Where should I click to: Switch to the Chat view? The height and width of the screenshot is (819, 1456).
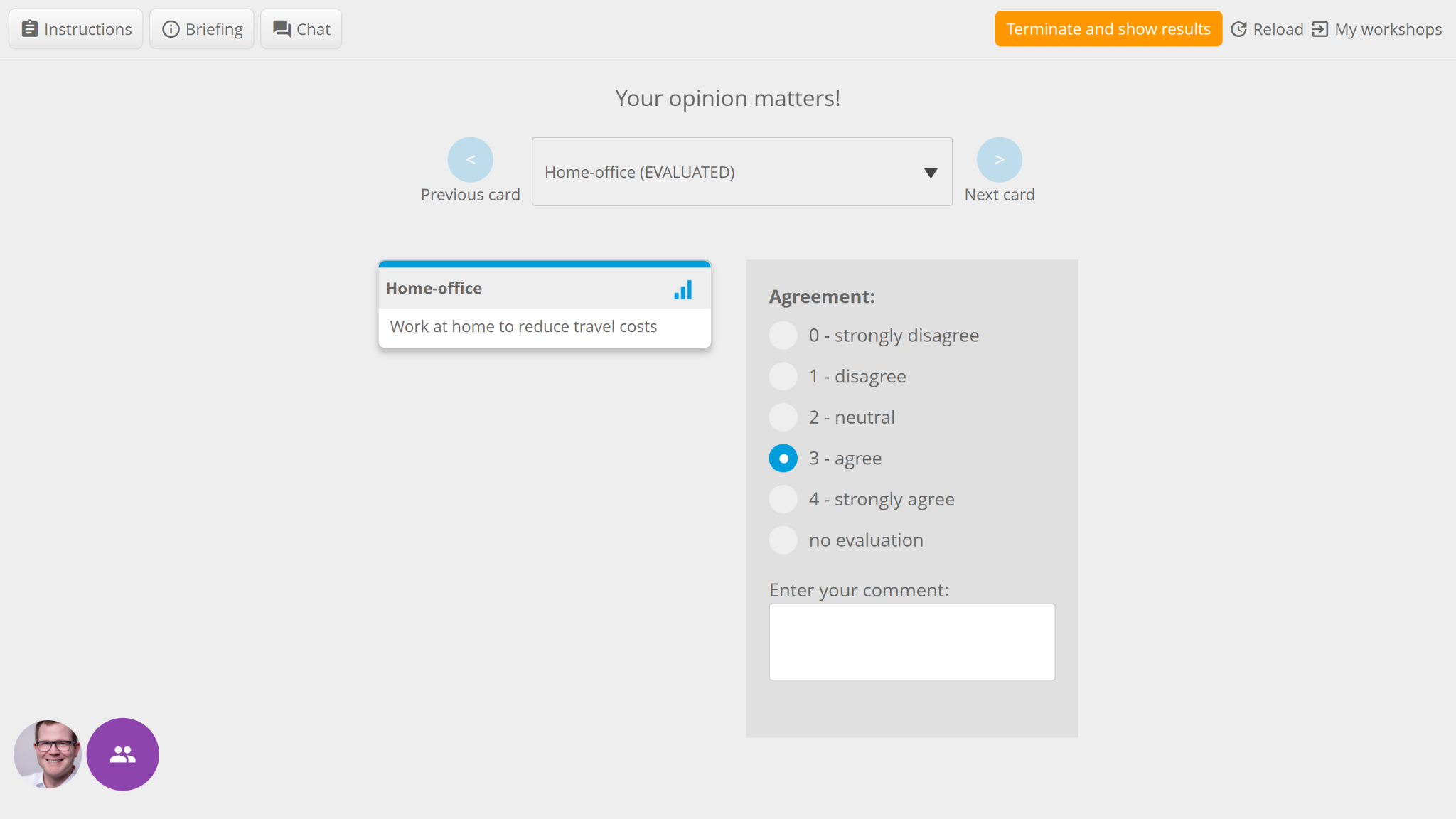point(301,28)
